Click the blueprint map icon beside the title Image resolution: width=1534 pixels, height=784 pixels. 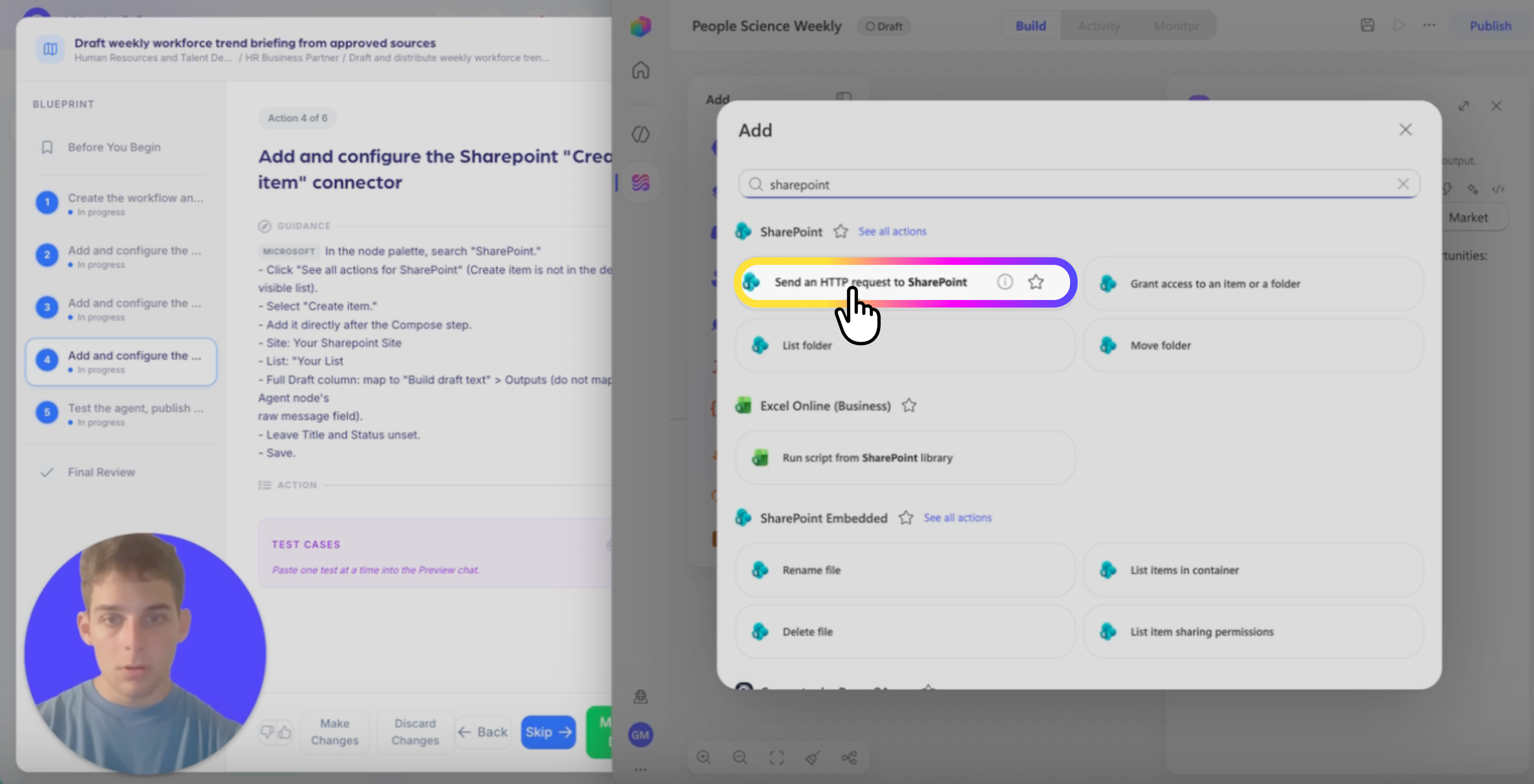pyautogui.click(x=51, y=49)
